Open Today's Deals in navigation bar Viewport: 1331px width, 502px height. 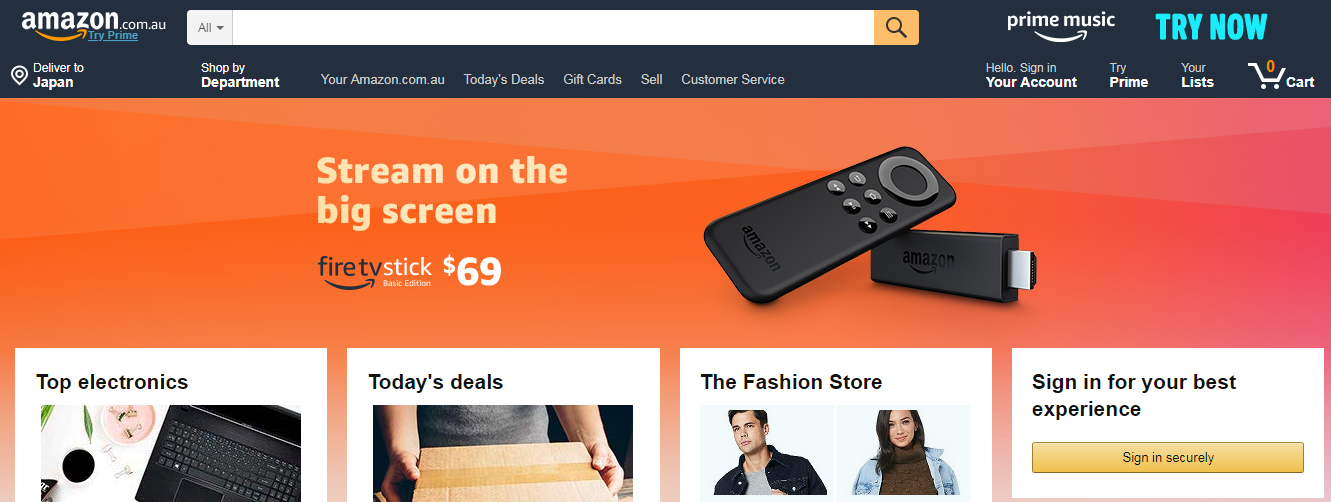tap(504, 79)
